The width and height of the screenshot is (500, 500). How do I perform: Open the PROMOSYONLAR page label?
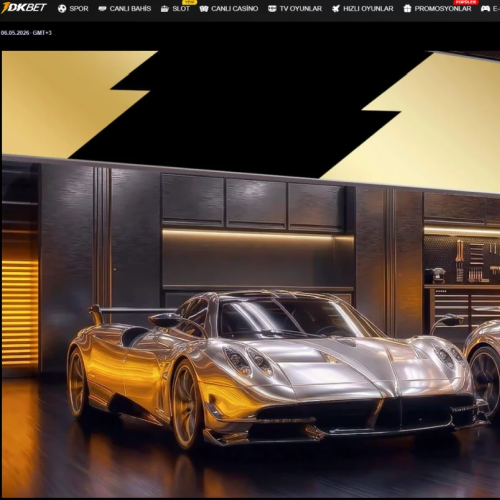[x=443, y=9]
